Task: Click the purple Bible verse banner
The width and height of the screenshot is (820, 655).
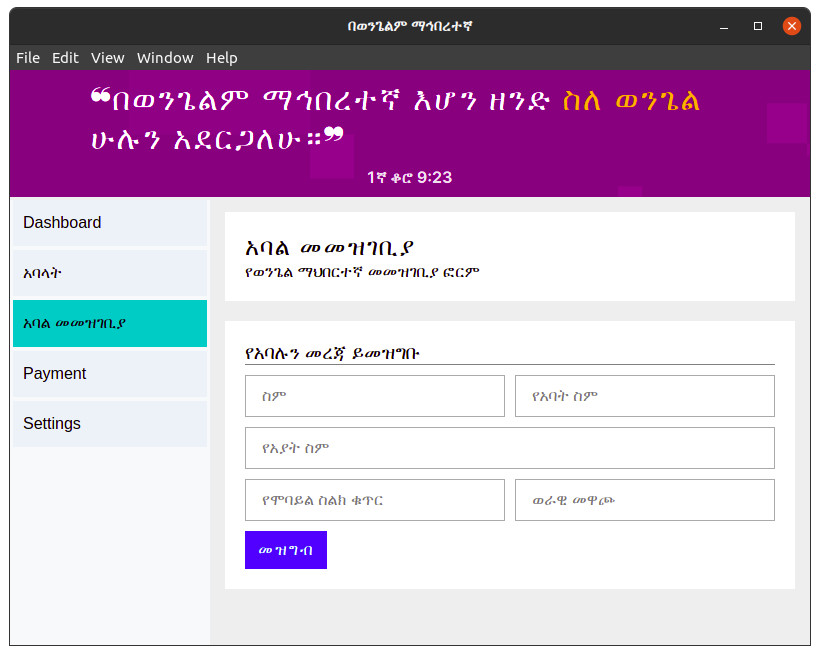Action: point(410,130)
